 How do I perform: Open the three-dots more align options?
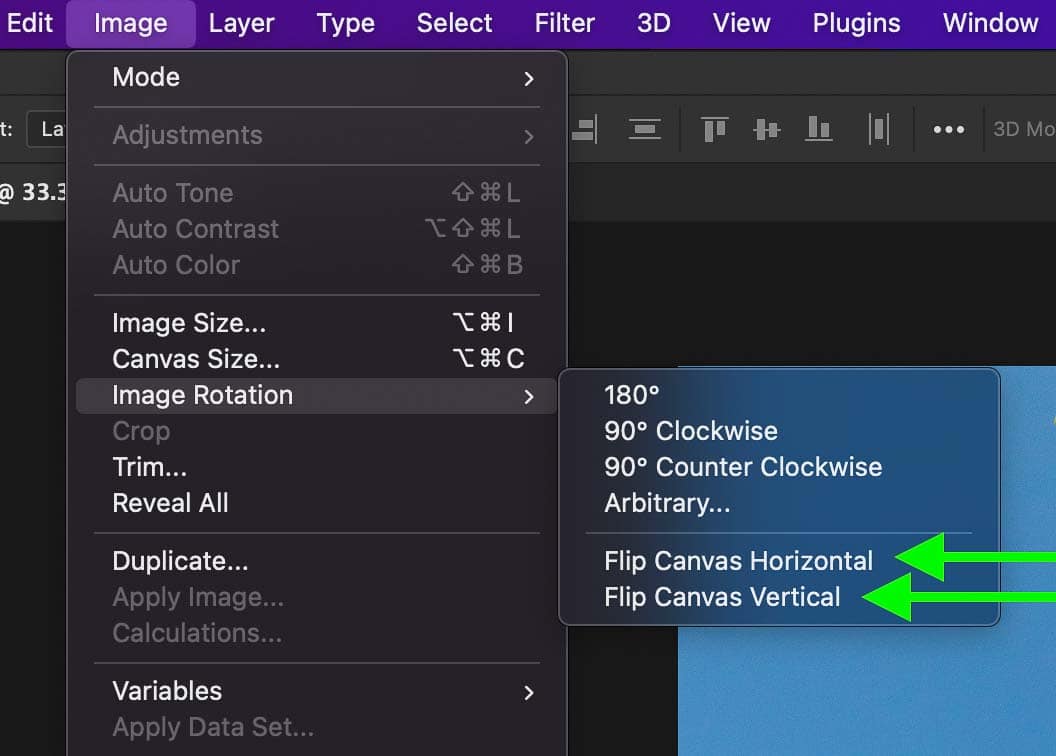948,129
